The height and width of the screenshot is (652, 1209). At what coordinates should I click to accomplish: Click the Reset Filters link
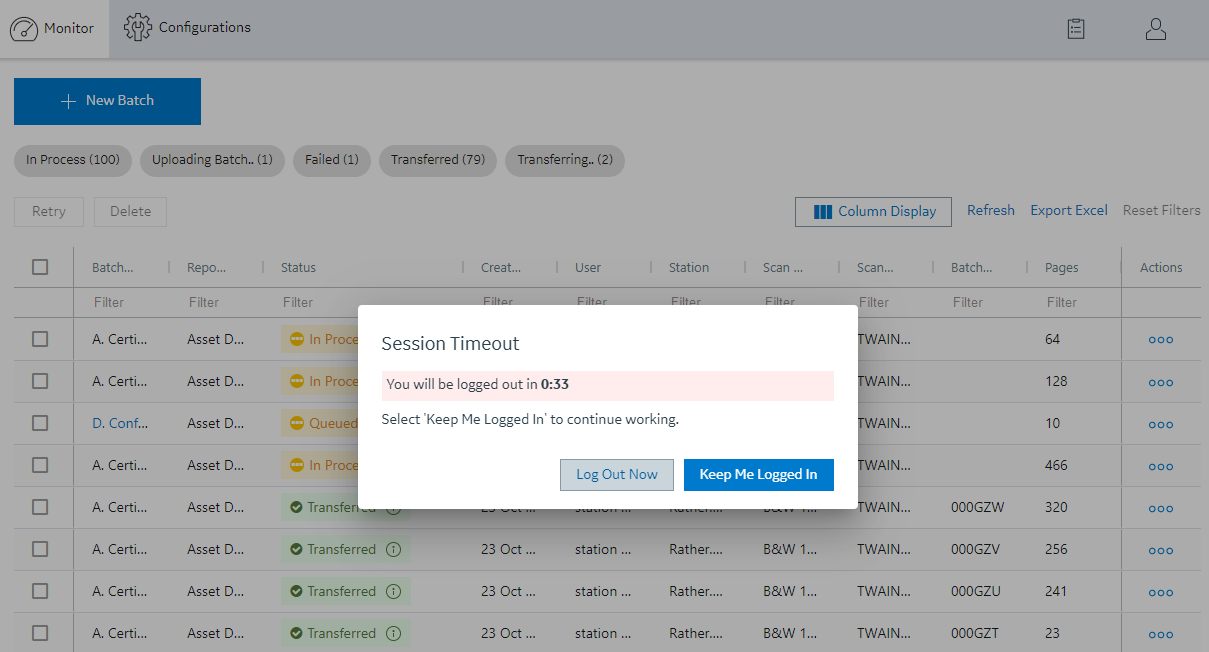tap(1162, 211)
